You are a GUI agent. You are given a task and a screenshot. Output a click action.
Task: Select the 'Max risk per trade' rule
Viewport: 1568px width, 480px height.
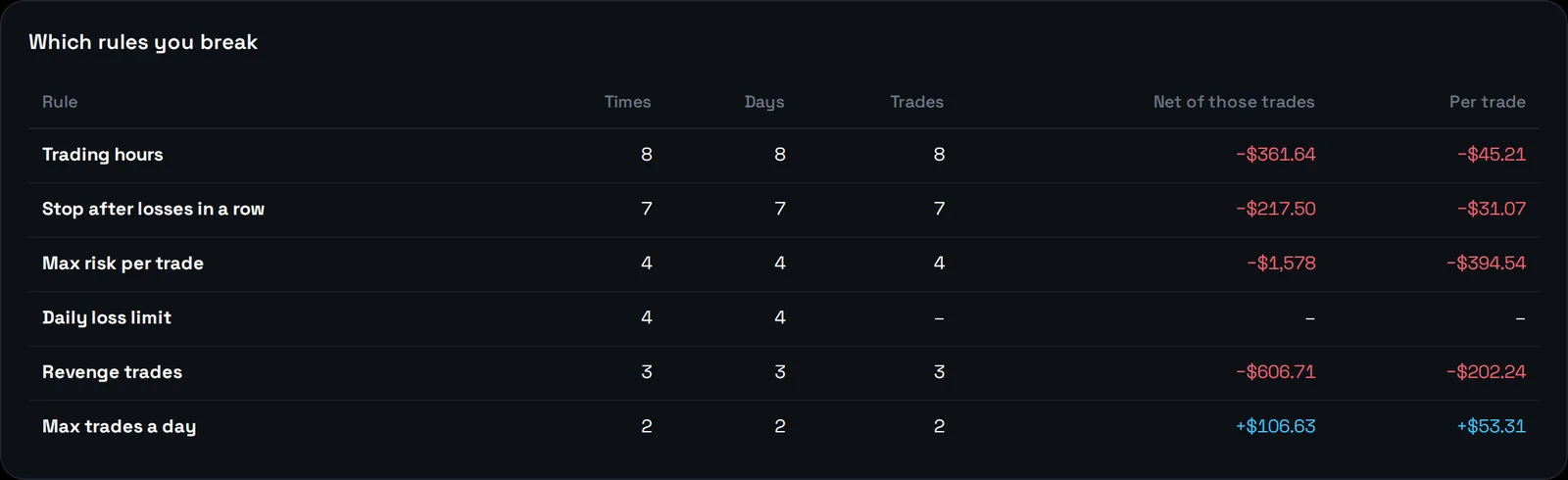[x=784, y=264]
